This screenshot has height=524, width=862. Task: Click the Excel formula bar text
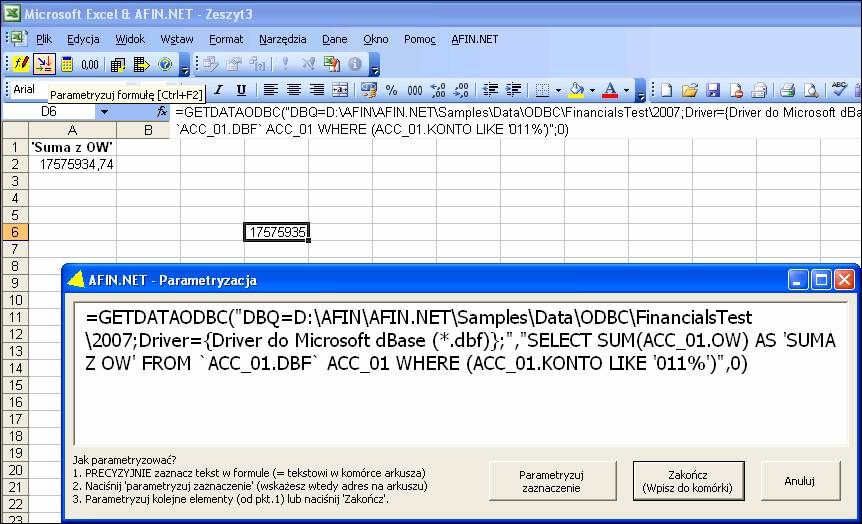[517, 121]
